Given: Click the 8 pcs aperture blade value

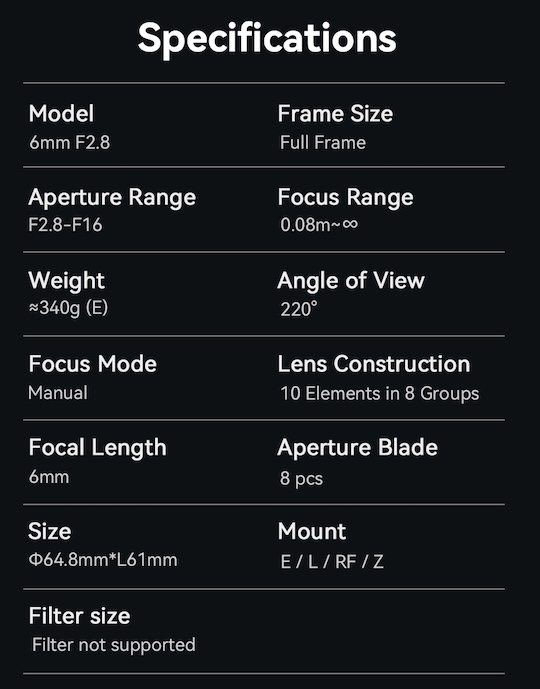Looking at the screenshot, I should click(x=301, y=478).
